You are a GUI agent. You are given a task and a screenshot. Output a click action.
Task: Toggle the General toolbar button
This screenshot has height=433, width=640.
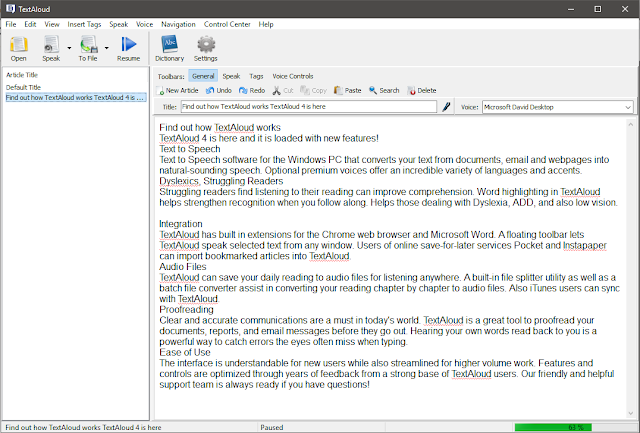(x=203, y=76)
